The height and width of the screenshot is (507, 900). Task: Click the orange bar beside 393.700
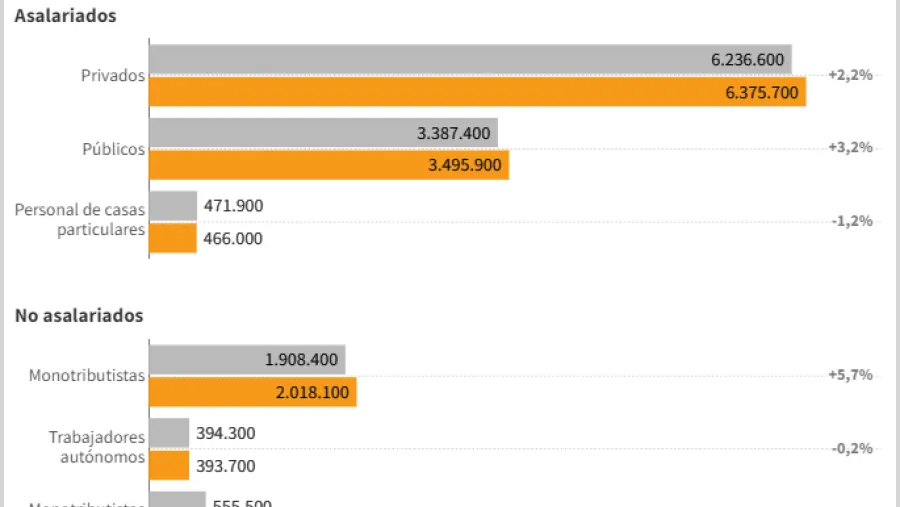pyautogui.click(x=169, y=466)
